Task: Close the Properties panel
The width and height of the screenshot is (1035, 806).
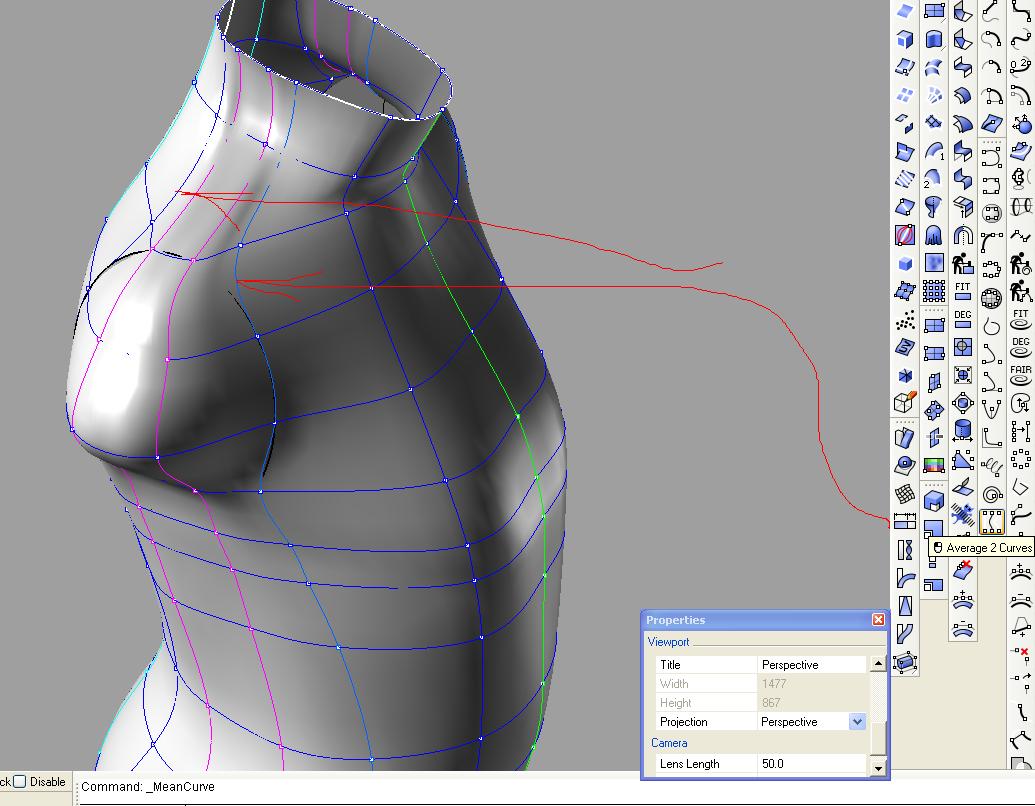Action: coord(878,620)
